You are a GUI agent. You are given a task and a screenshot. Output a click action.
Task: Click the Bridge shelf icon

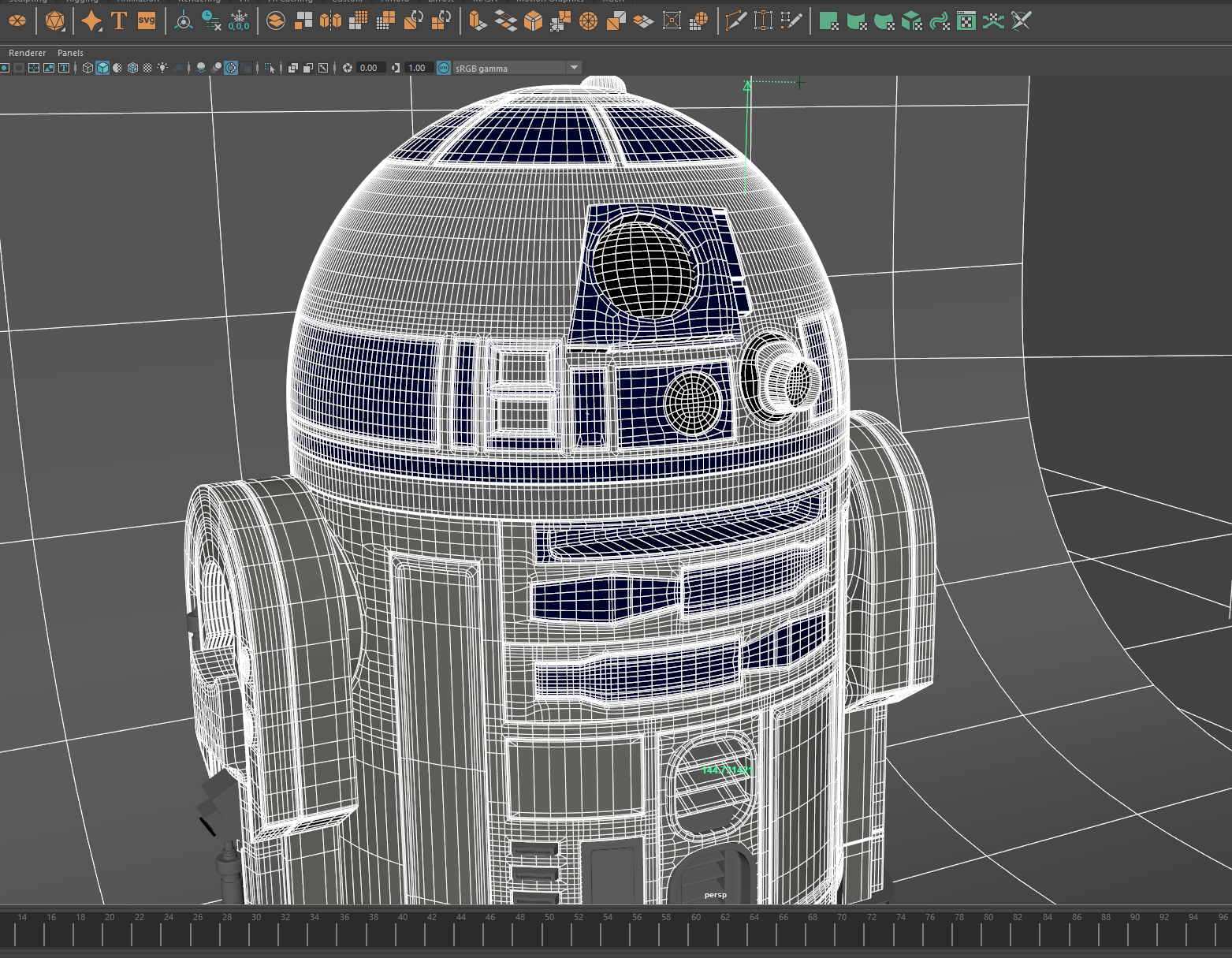tap(506, 21)
